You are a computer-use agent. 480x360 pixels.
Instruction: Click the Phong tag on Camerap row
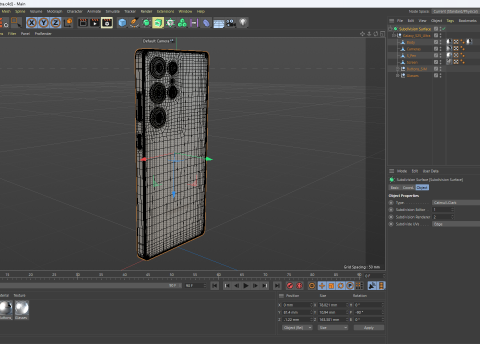click(x=463, y=49)
